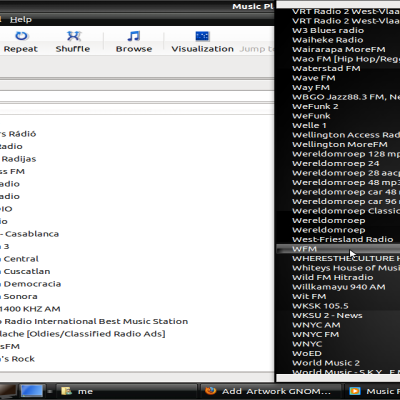Select the Willkamayu 940 AM station

click(339, 287)
